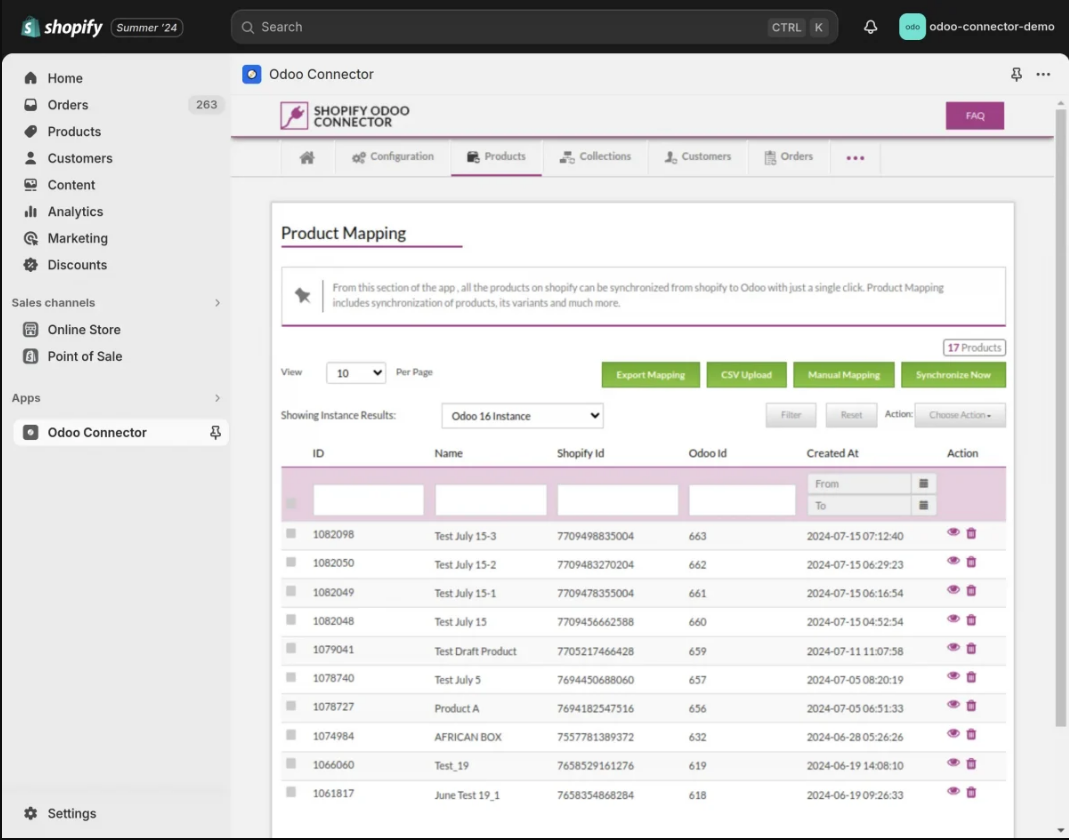Select checkbox for row 1074984
1069x840 pixels.
coord(291,735)
